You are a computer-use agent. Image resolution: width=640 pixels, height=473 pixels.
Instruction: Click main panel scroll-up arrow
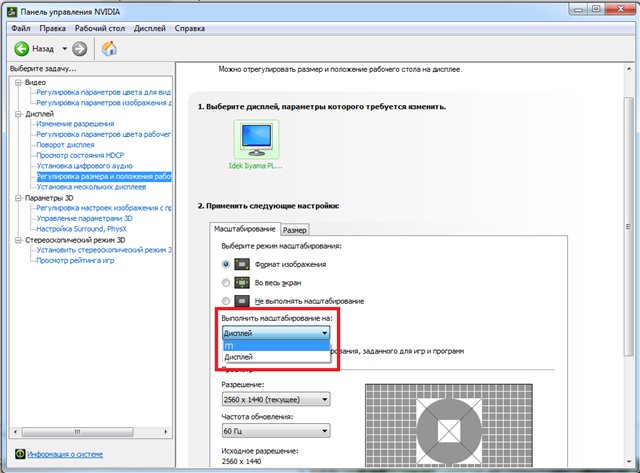(629, 69)
